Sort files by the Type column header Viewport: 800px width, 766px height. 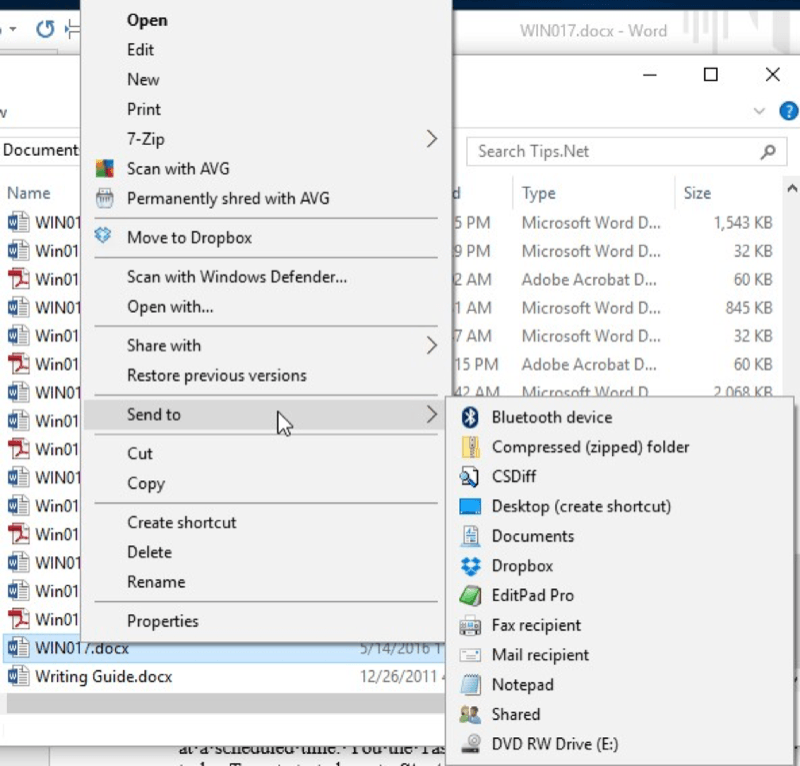click(538, 193)
